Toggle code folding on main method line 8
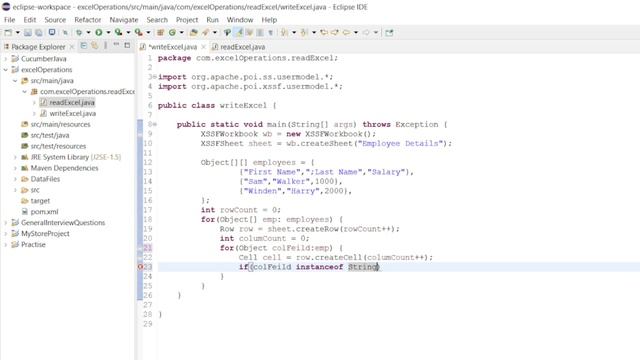Image resolution: width=640 pixels, height=360 pixels. (155, 124)
